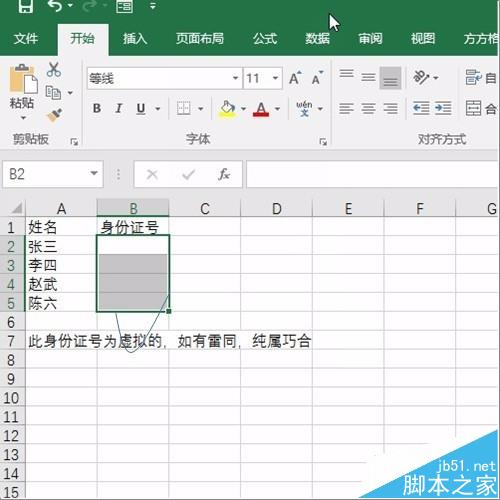500x500 pixels.
Task: Click the Cancel X in formula bar
Action: (x=152, y=174)
